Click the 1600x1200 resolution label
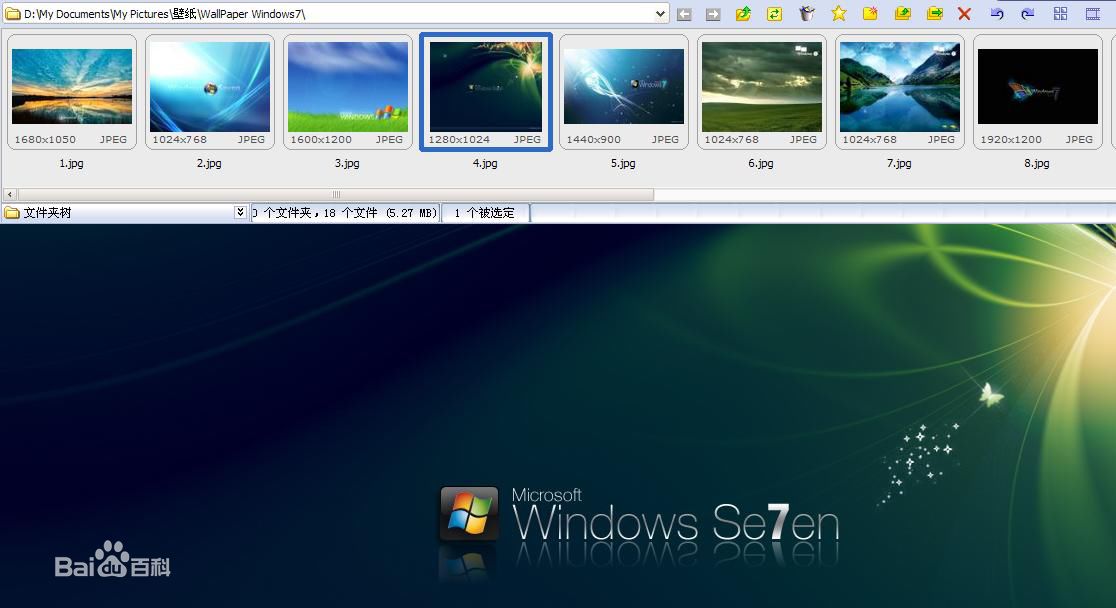 pyautogui.click(x=321, y=140)
